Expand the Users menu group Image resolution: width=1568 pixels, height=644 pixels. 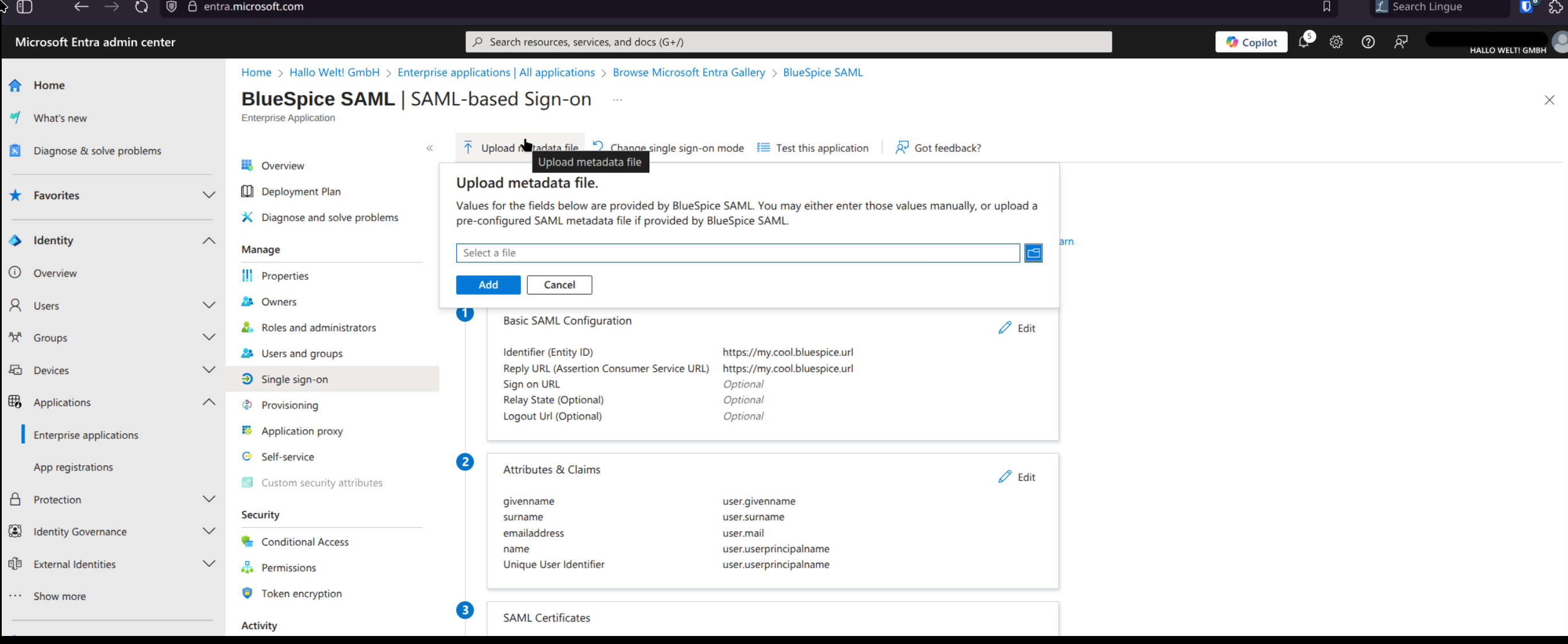(209, 305)
